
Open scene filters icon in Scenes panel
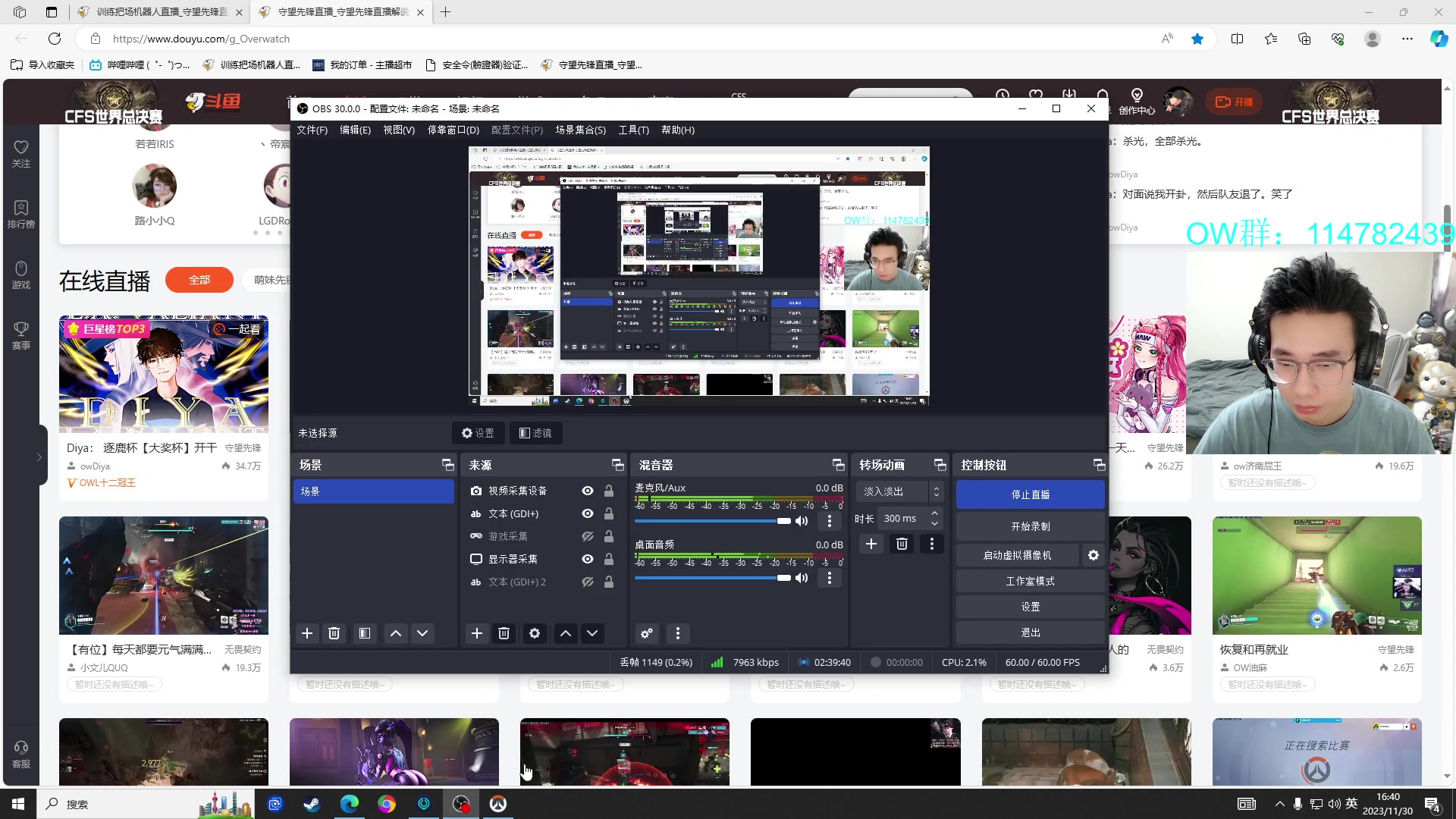365,633
